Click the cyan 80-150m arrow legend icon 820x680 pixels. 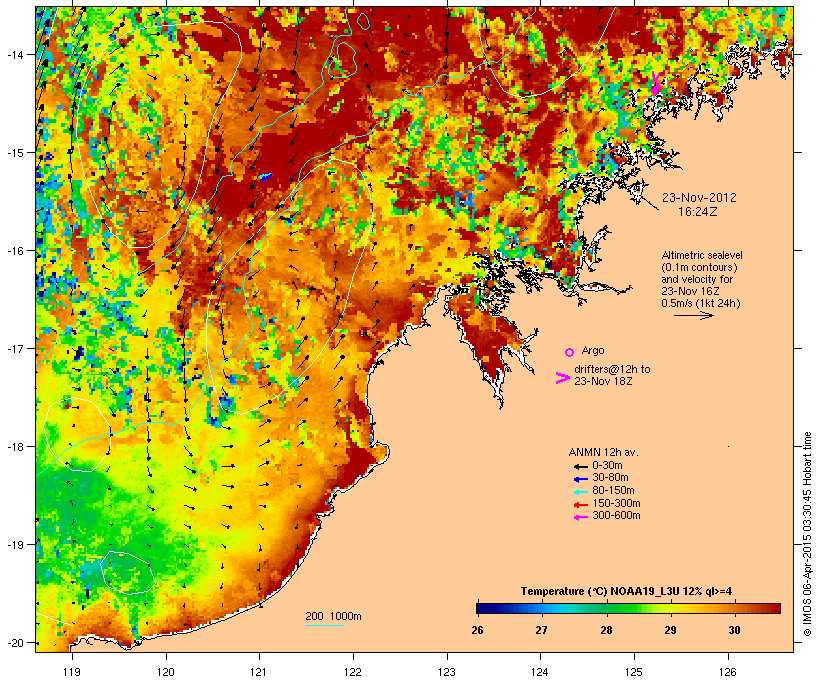[x=580, y=491]
